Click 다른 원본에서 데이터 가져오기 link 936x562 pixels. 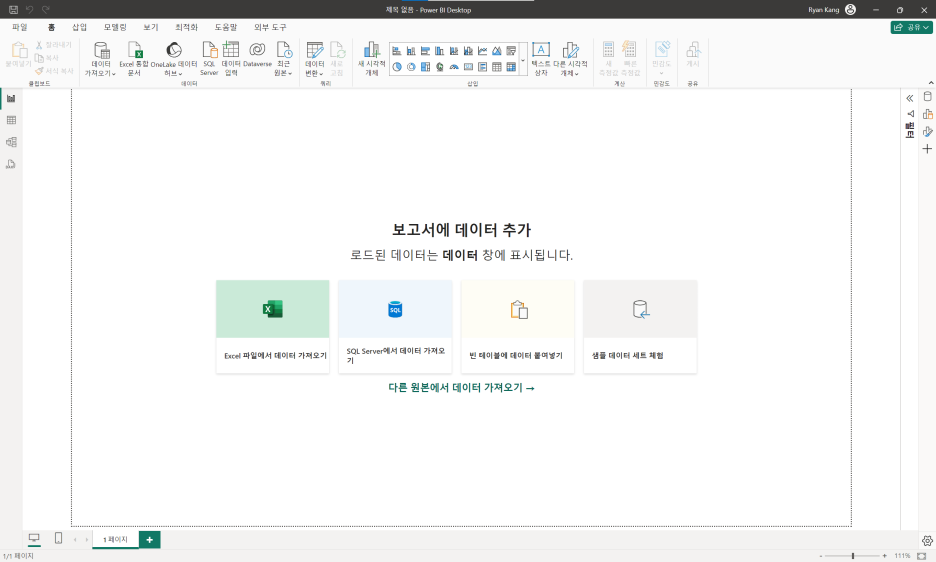coord(461,388)
